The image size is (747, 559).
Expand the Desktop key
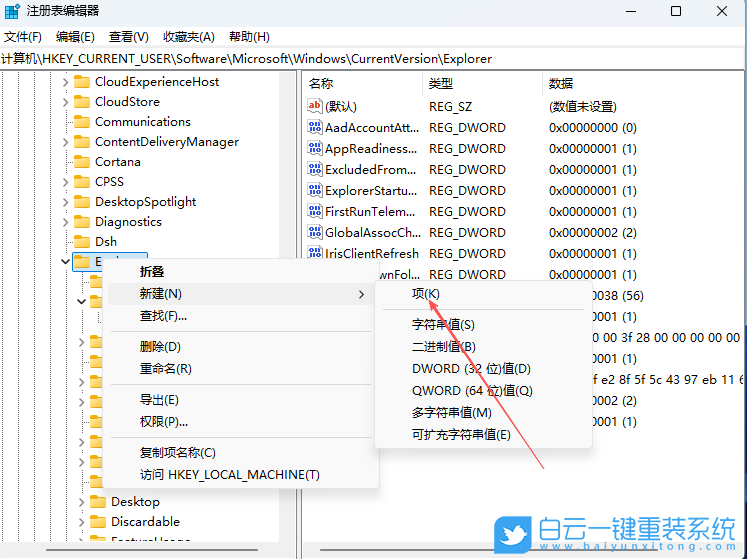click(x=81, y=502)
